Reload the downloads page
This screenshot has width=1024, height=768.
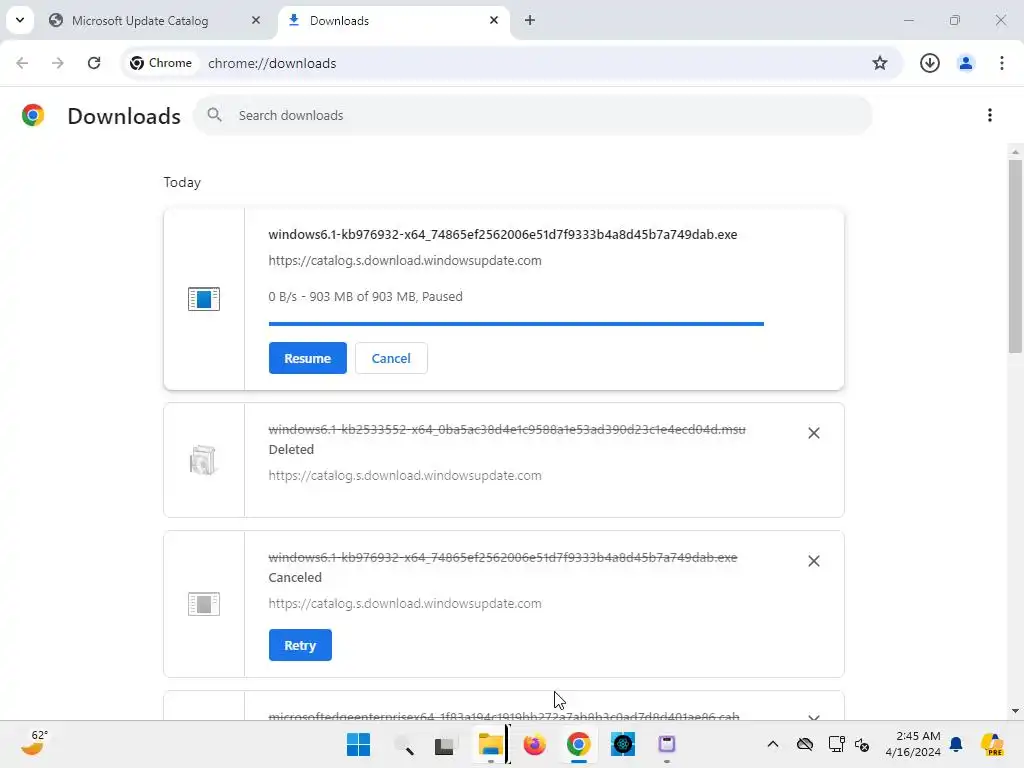[94, 63]
